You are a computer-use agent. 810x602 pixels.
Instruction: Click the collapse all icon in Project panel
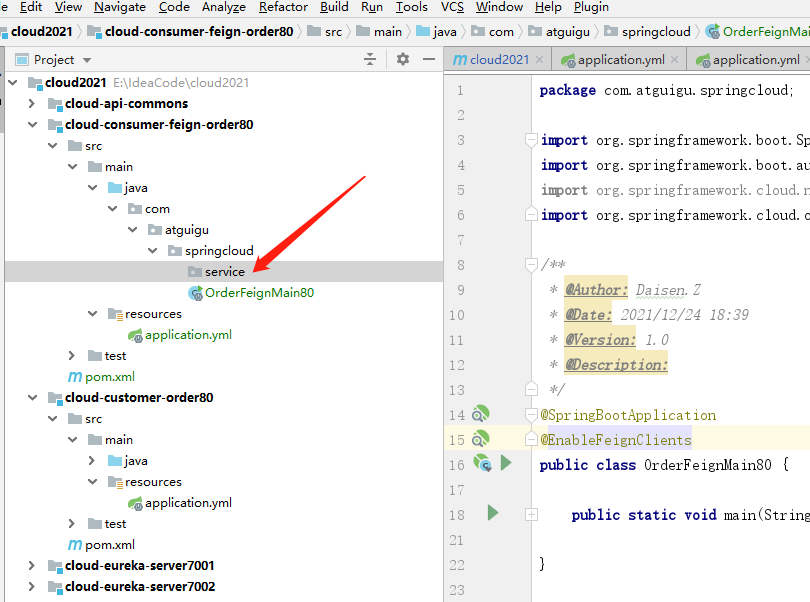coord(370,59)
